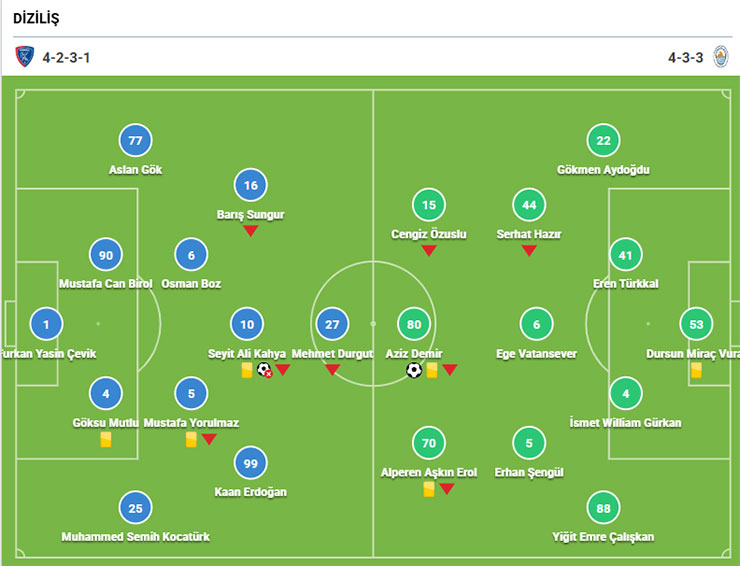Click Mehmet Durgut's substitution arrow
740x566 pixels.
[x=332, y=370]
